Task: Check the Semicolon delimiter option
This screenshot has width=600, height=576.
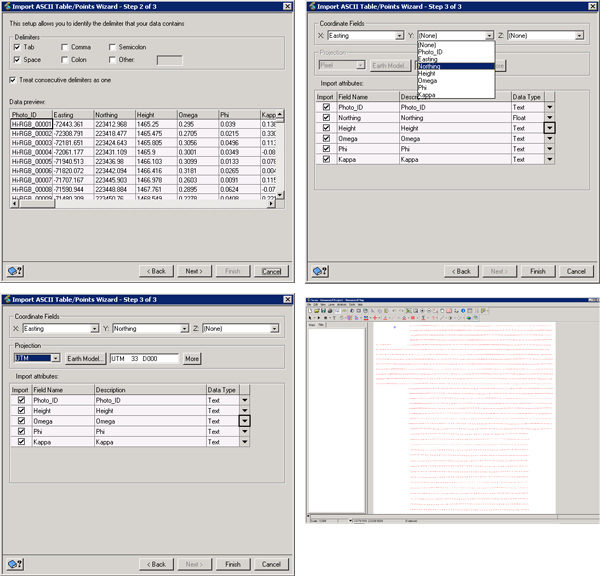Action: 112,47
